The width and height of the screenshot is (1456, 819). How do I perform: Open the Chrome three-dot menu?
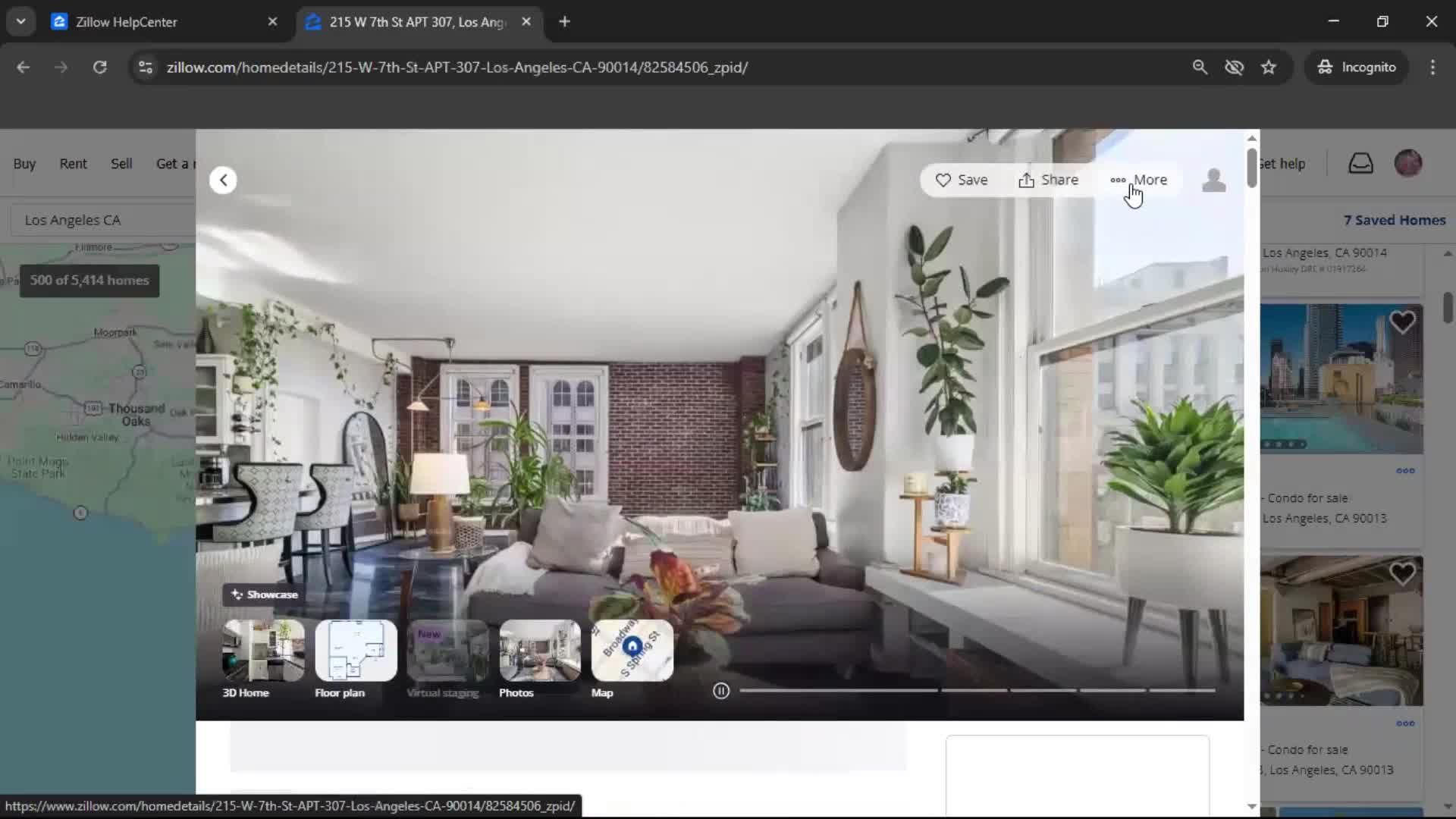pos(1433,67)
